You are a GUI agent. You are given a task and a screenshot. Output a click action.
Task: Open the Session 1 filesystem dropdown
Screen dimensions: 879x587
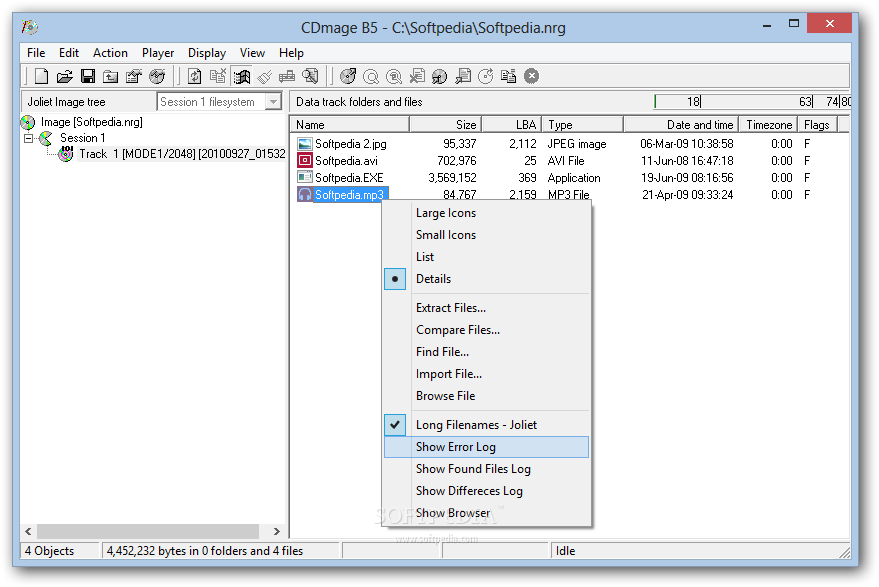pyautogui.click(x=273, y=102)
